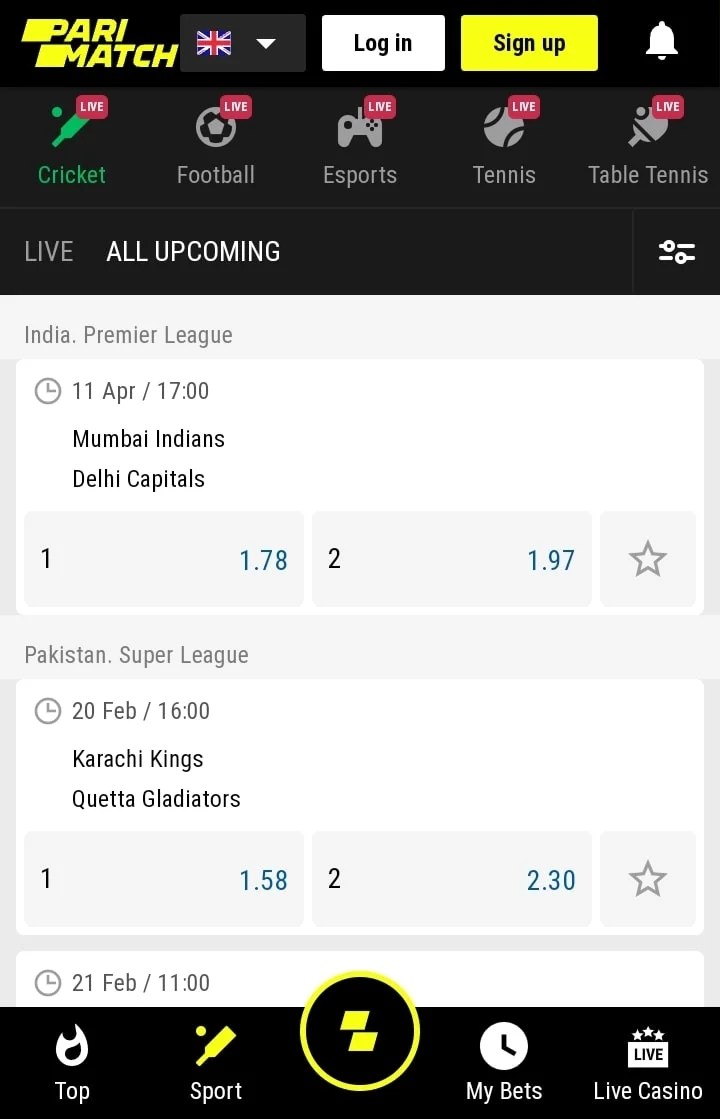Switch to the ALL UPCOMING tab
This screenshot has width=720, height=1119.
tap(193, 252)
